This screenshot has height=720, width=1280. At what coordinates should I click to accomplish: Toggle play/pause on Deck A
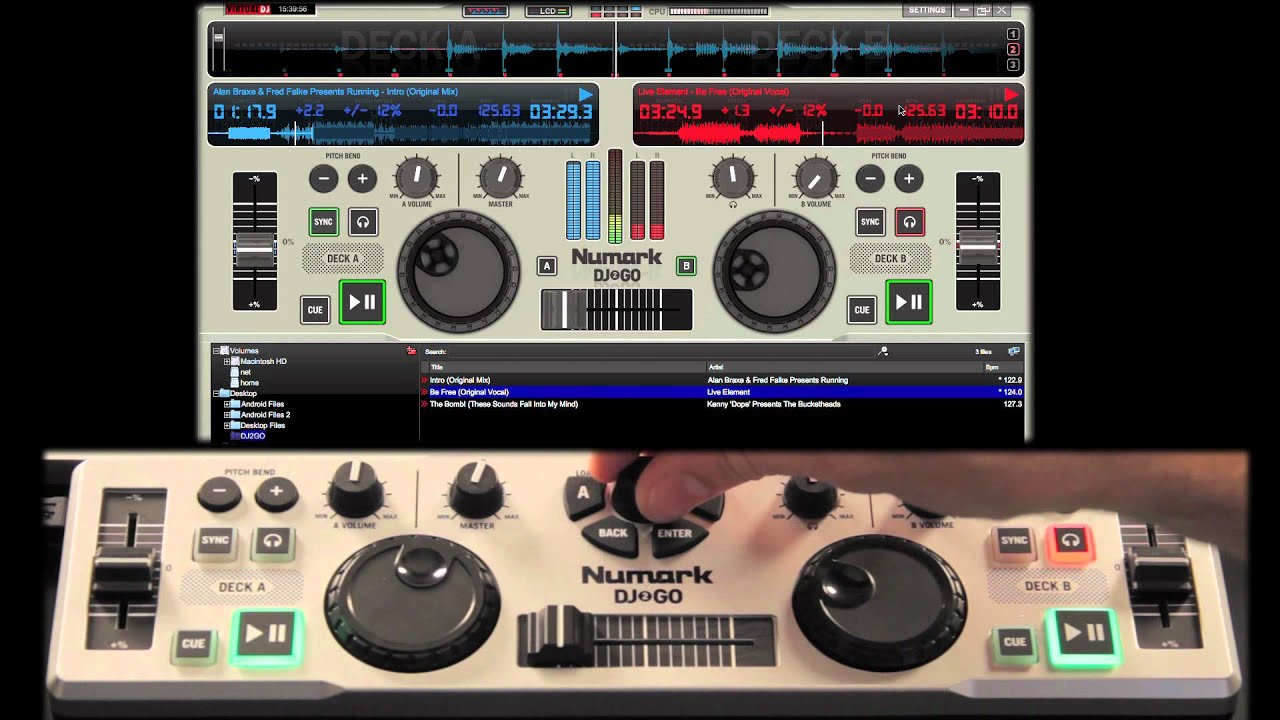362,302
